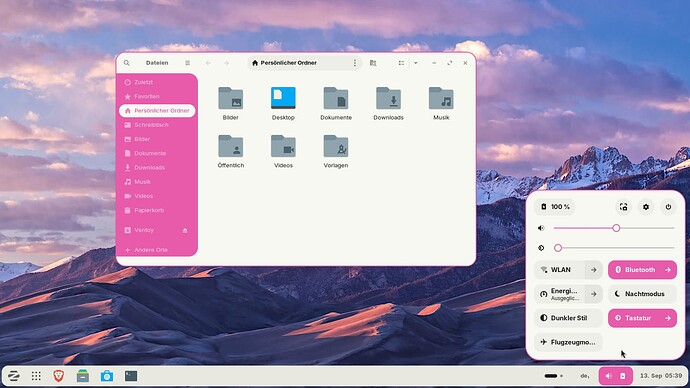Click the workspace indicator in taskbar
This screenshot has width=690, height=388.
pos(553,376)
